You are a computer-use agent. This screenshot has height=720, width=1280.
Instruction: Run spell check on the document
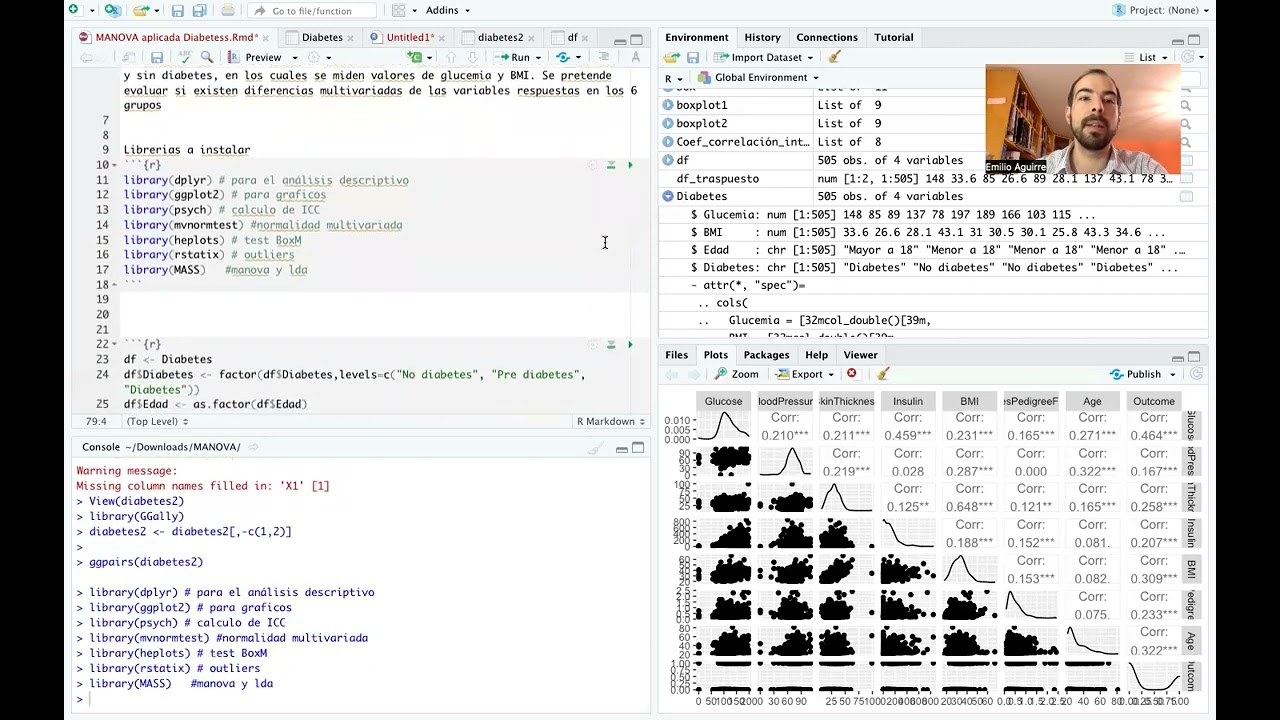pyautogui.click(x=185, y=57)
